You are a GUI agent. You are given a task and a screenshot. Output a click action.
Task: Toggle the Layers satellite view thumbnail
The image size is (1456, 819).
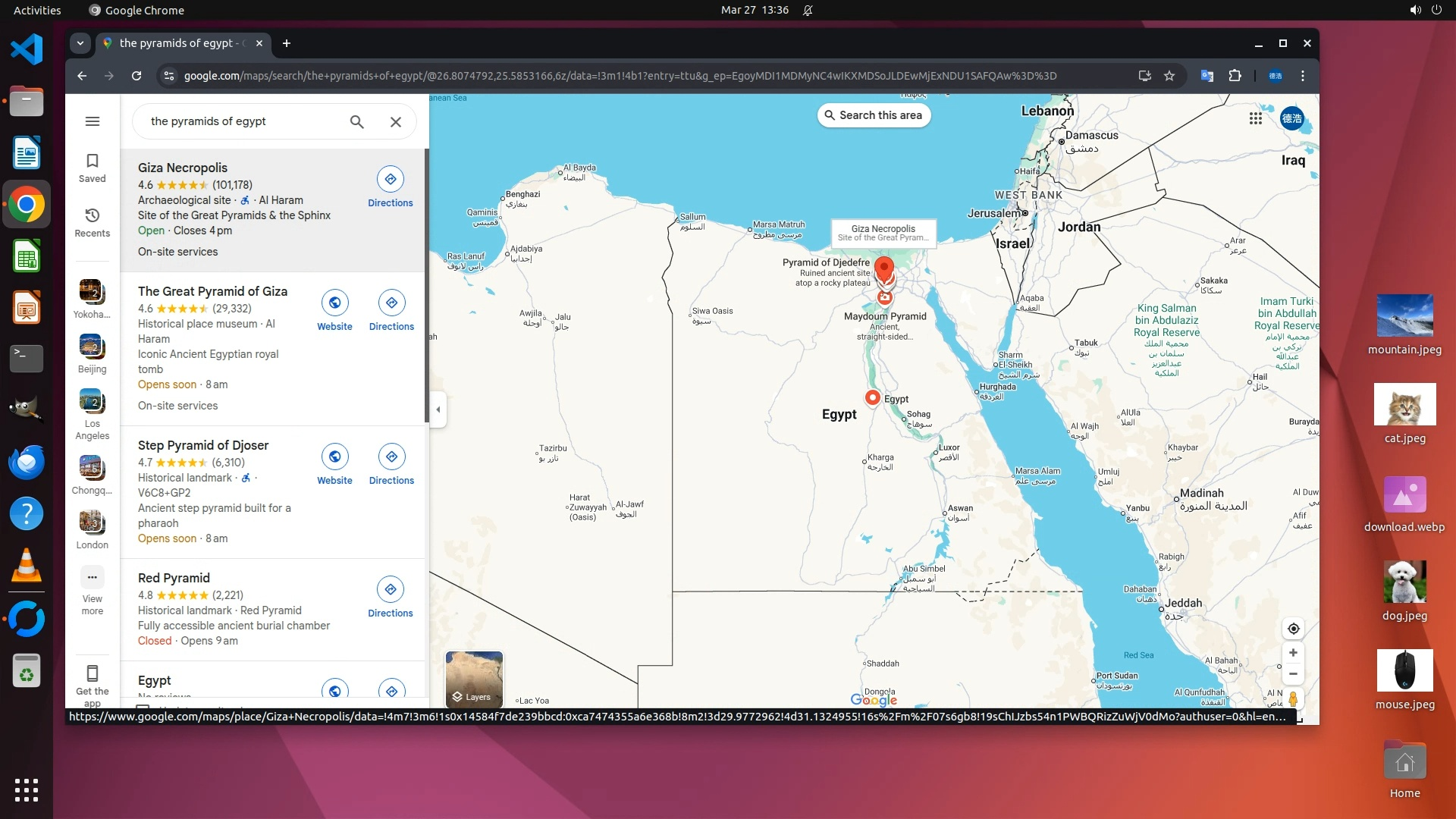(x=474, y=678)
